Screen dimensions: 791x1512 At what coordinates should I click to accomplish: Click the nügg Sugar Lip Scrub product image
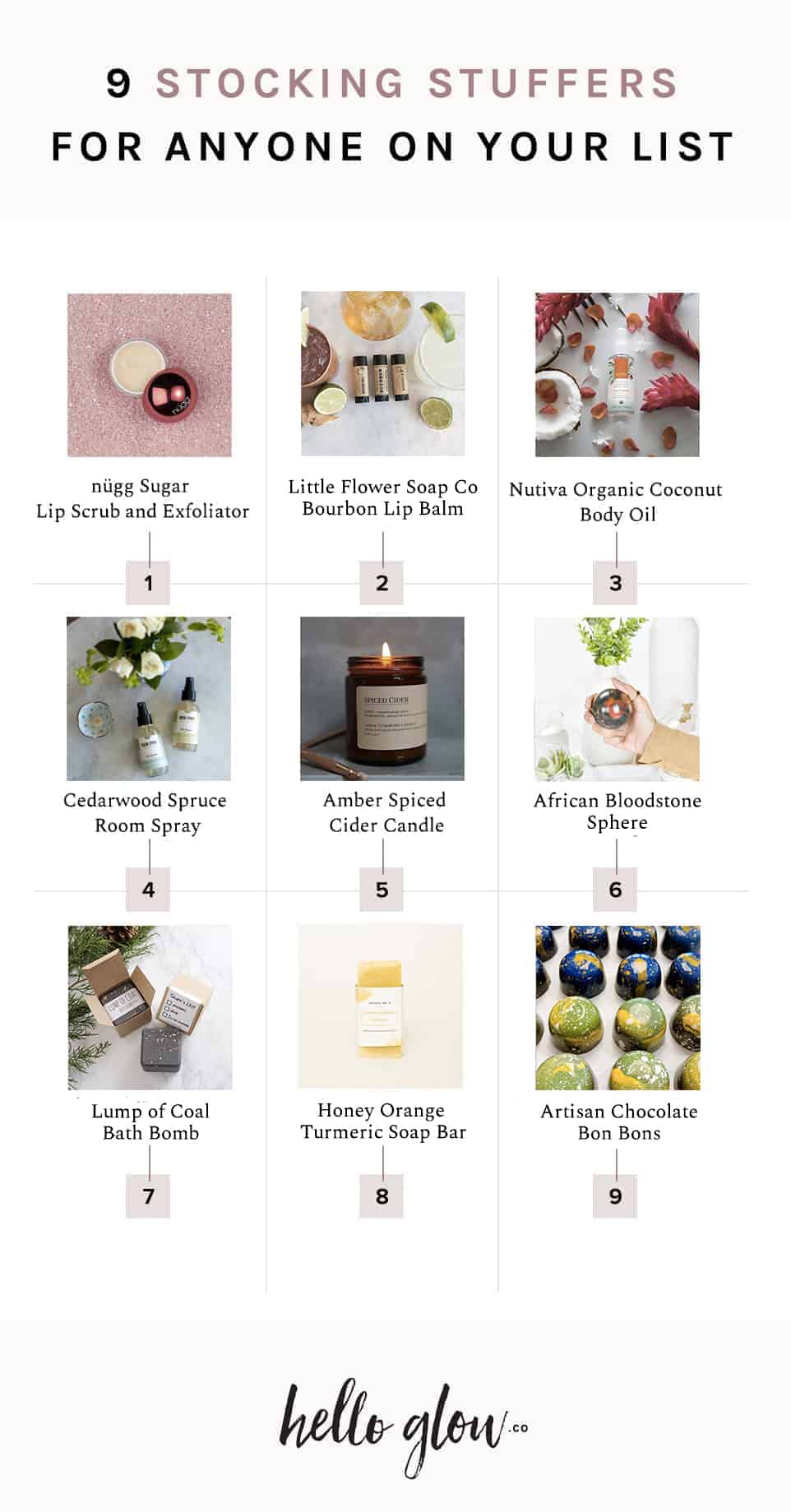(x=150, y=375)
